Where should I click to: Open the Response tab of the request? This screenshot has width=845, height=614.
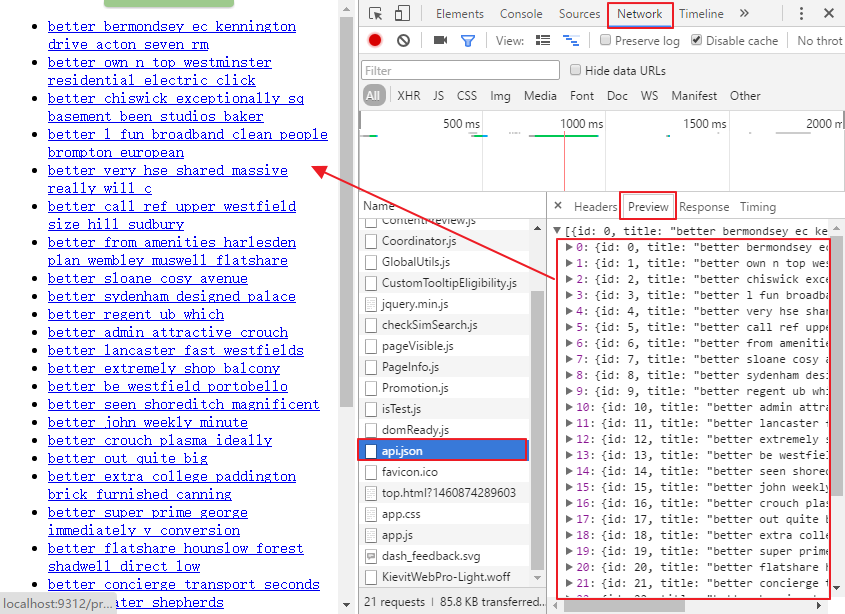coord(704,206)
